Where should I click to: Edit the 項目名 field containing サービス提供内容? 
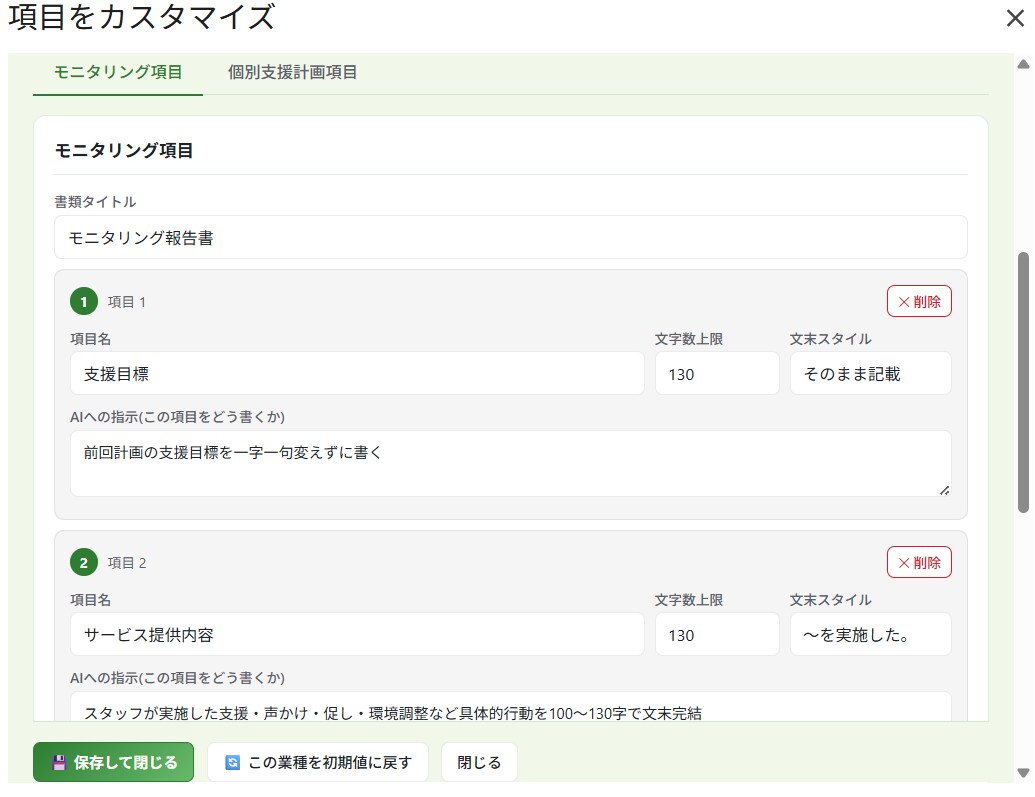[x=357, y=634]
